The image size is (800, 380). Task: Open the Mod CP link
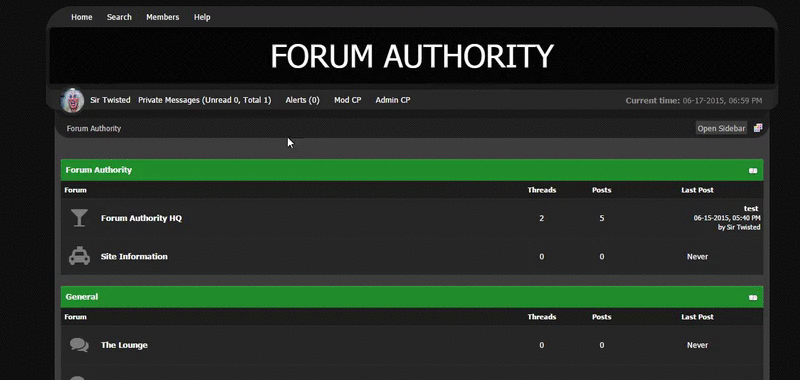coord(347,100)
